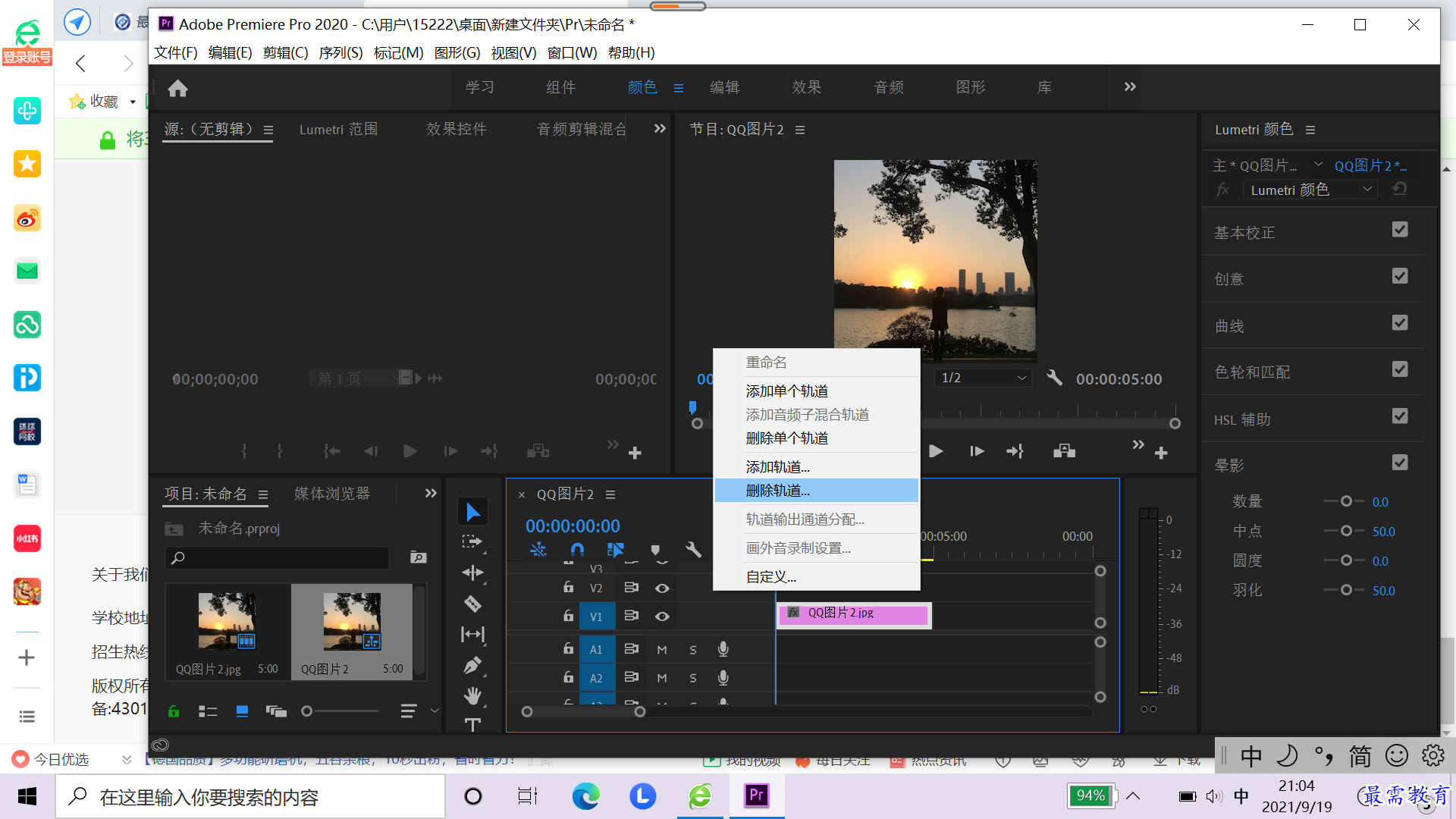Screen dimensions: 1456x819
Task: Open project sort icons menu
Action: tap(409, 711)
